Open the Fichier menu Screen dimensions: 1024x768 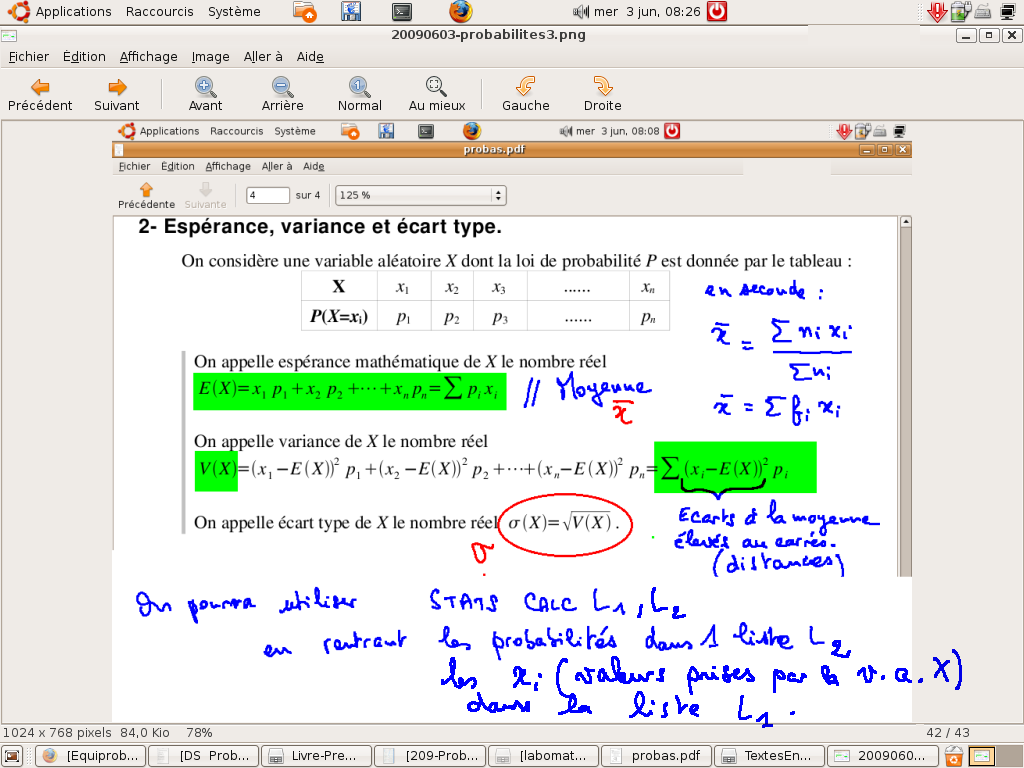click(28, 57)
